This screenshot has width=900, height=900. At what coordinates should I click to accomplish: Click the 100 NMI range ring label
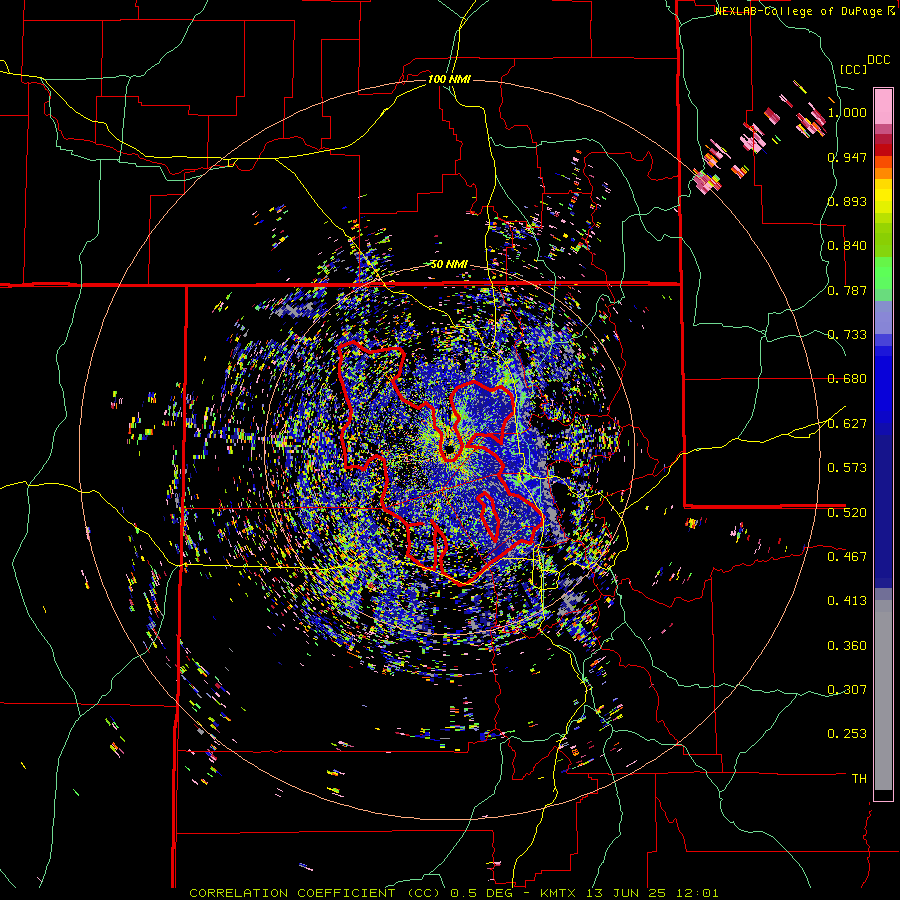pyautogui.click(x=449, y=79)
